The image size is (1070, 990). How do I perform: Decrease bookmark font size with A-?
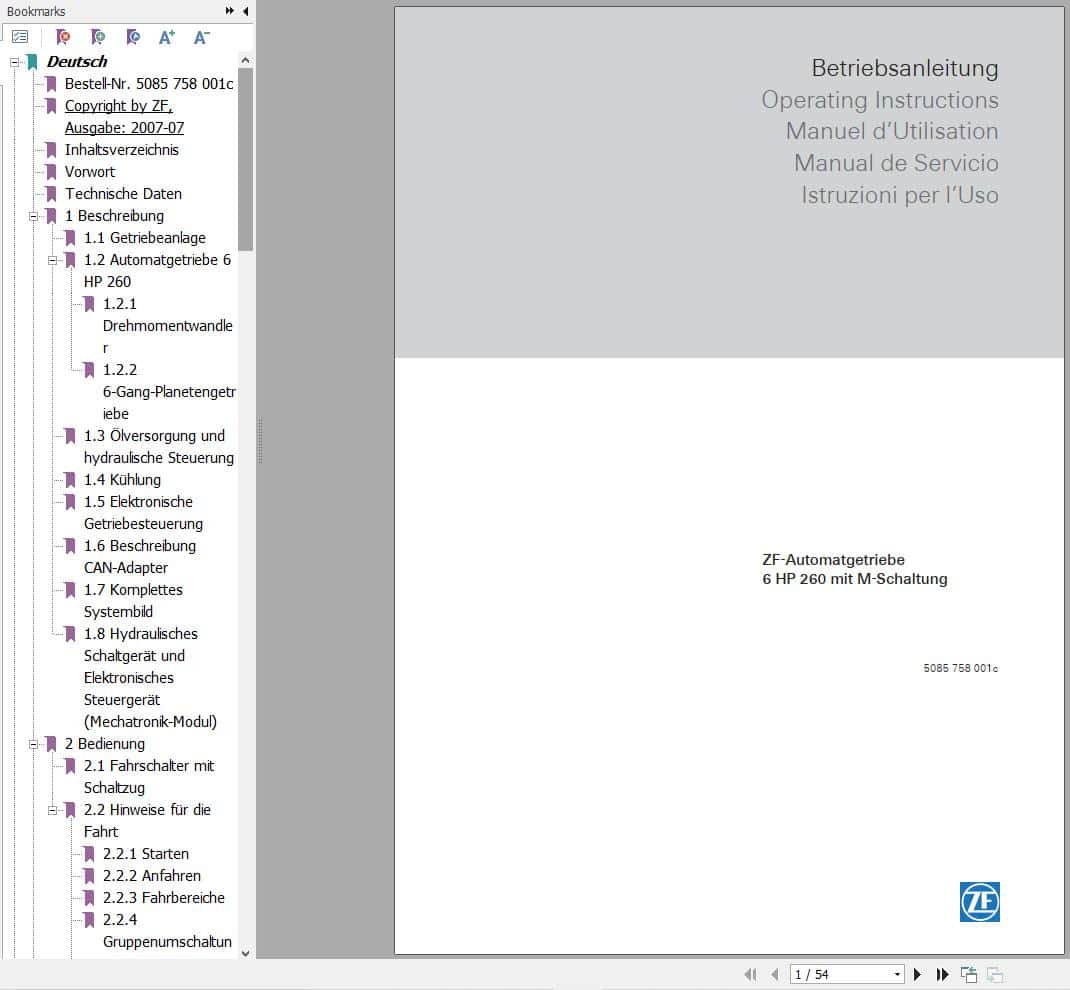(x=201, y=37)
